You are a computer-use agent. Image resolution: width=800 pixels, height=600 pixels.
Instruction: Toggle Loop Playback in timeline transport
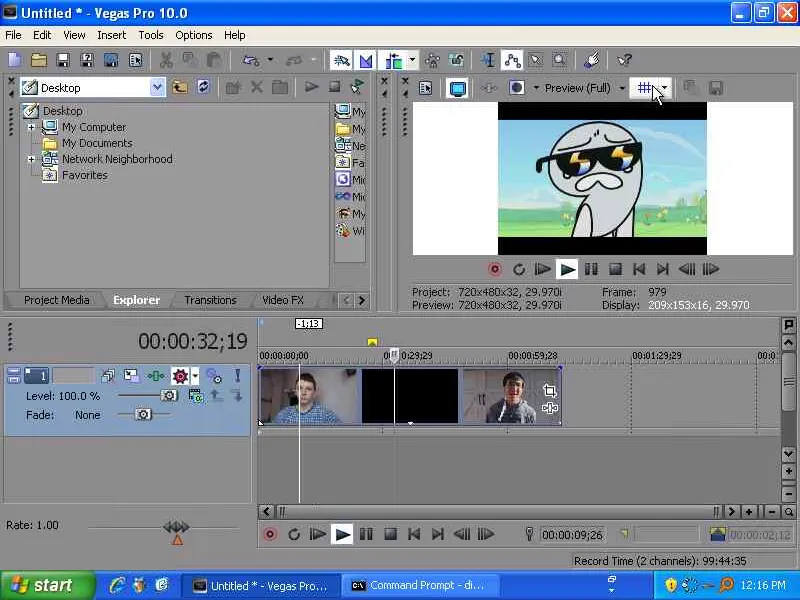point(294,535)
